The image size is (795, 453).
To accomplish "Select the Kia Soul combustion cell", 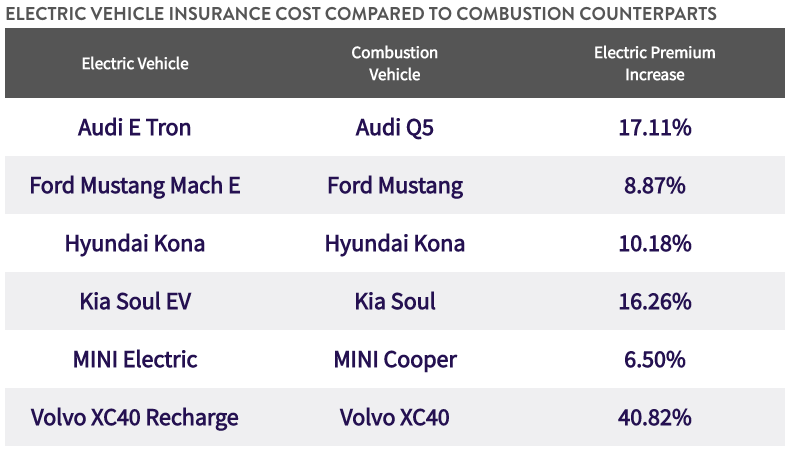I will pos(395,302).
